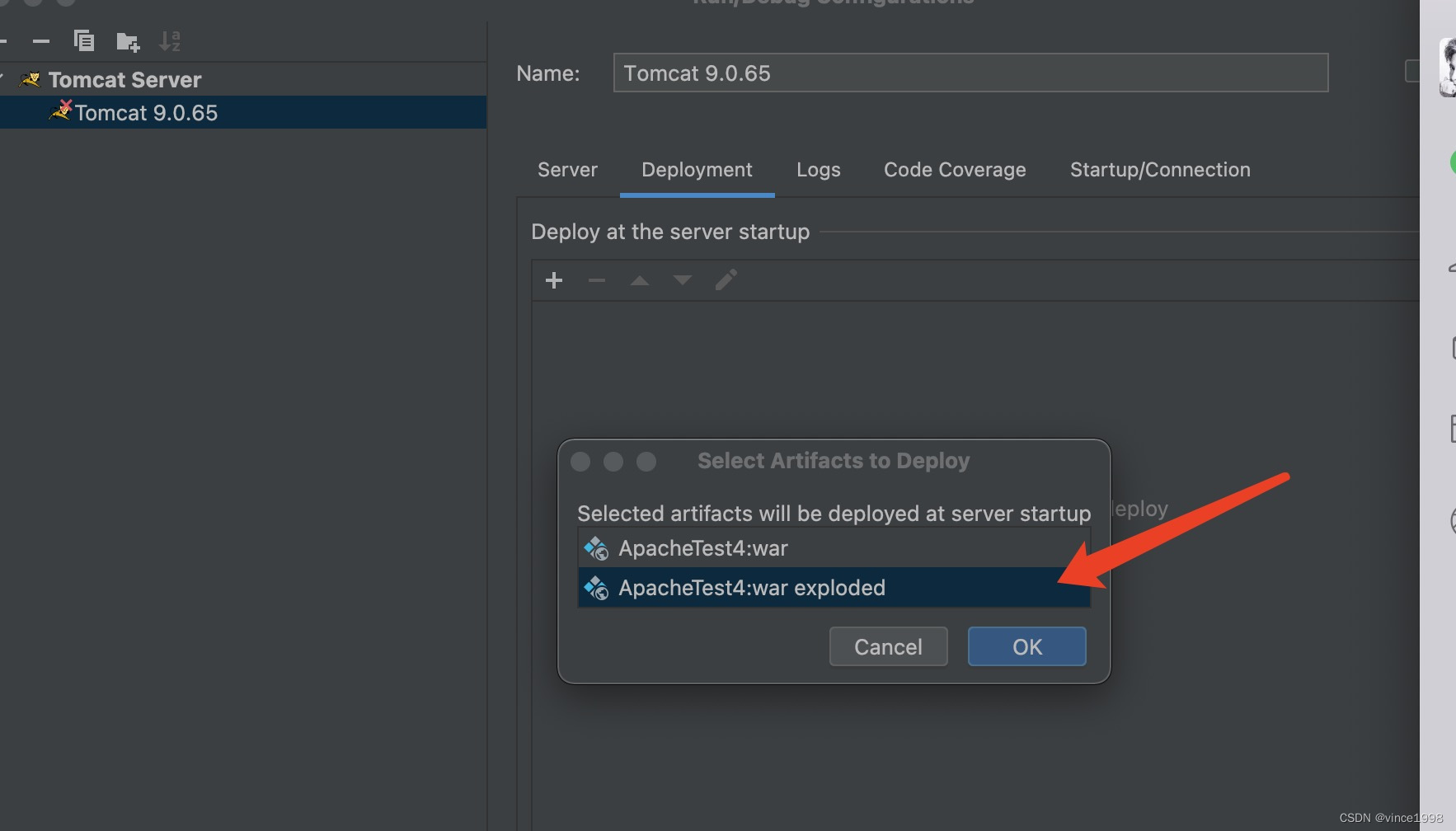The height and width of the screenshot is (831, 1456).
Task: Select the ApacheTest4:war artifact
Action: pos(834,548)
